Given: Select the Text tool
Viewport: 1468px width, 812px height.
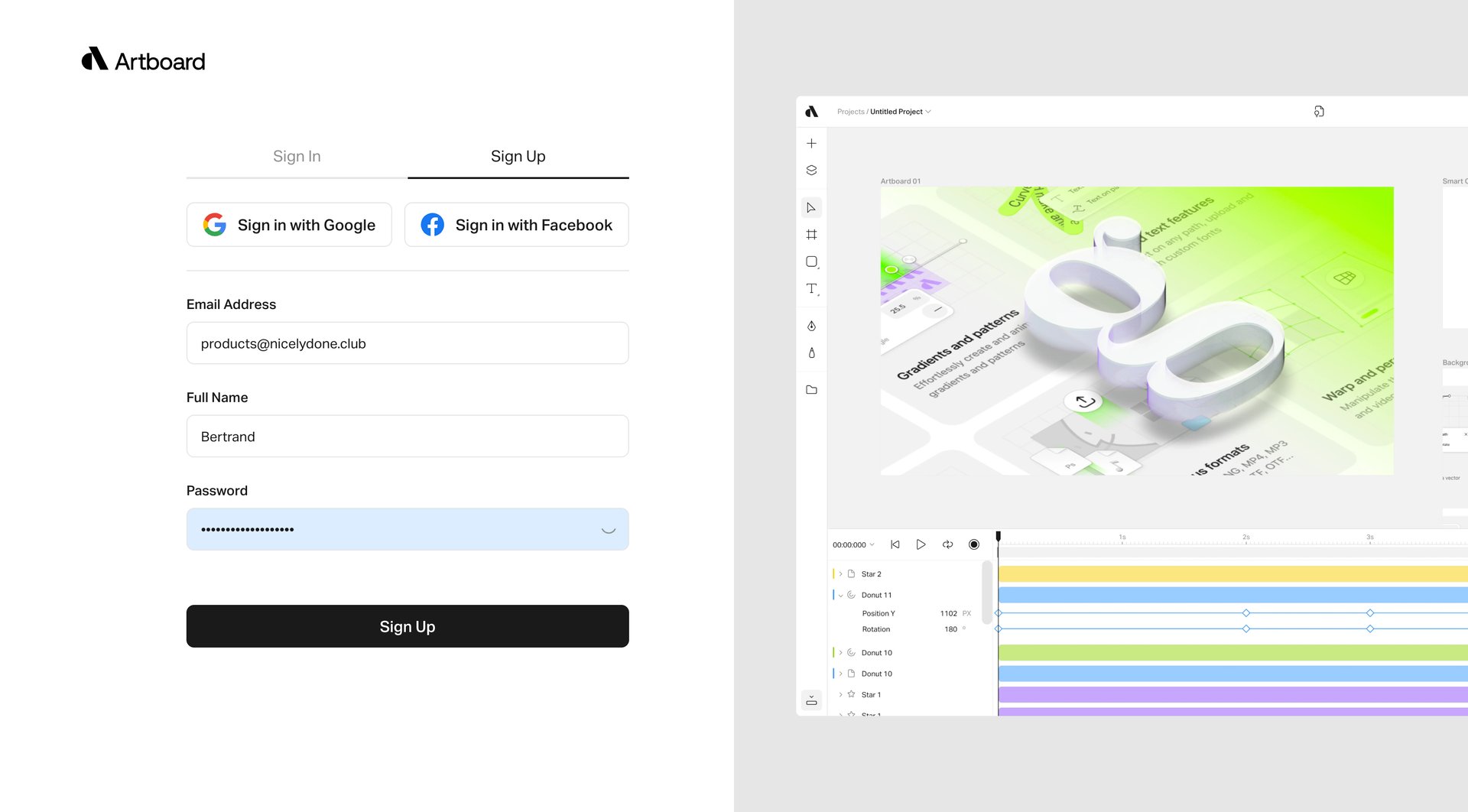Looking at the screenshot, I should [x=811, y=289].
